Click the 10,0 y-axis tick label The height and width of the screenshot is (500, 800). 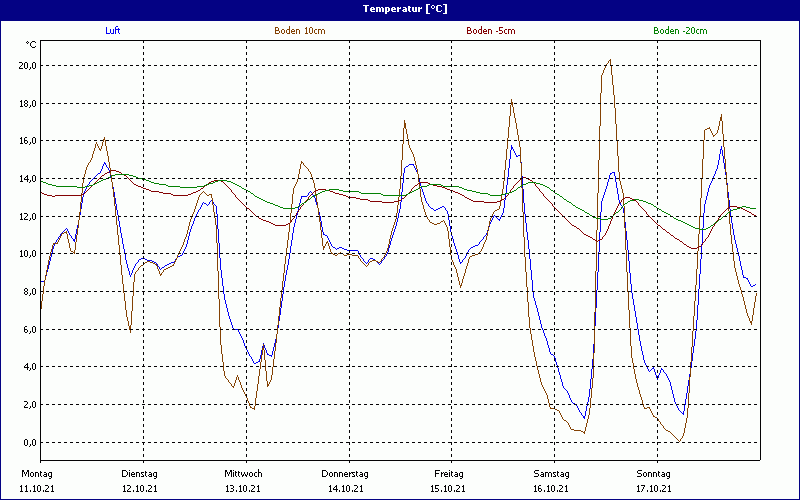[27, 254]
